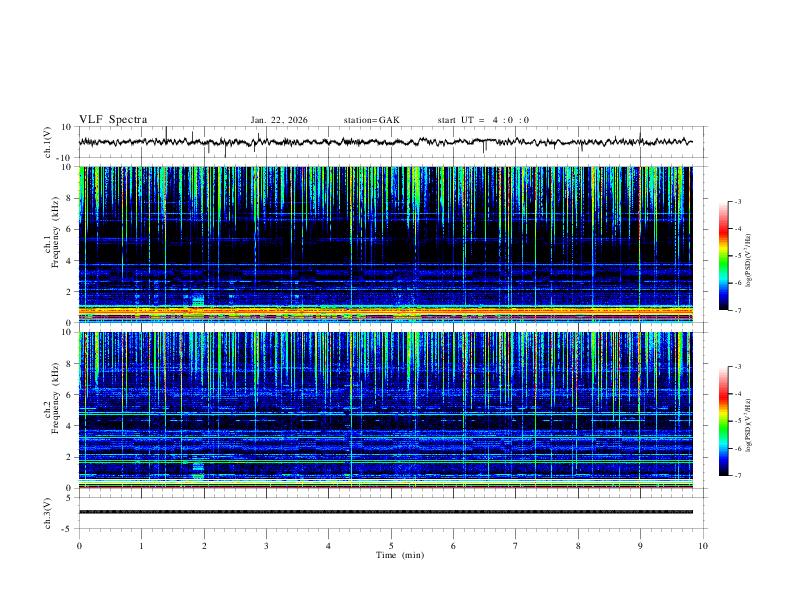Viewport: 792px width, 612px height.
Task: Click the "VLF Spectra" plot title
Action: 113,120
